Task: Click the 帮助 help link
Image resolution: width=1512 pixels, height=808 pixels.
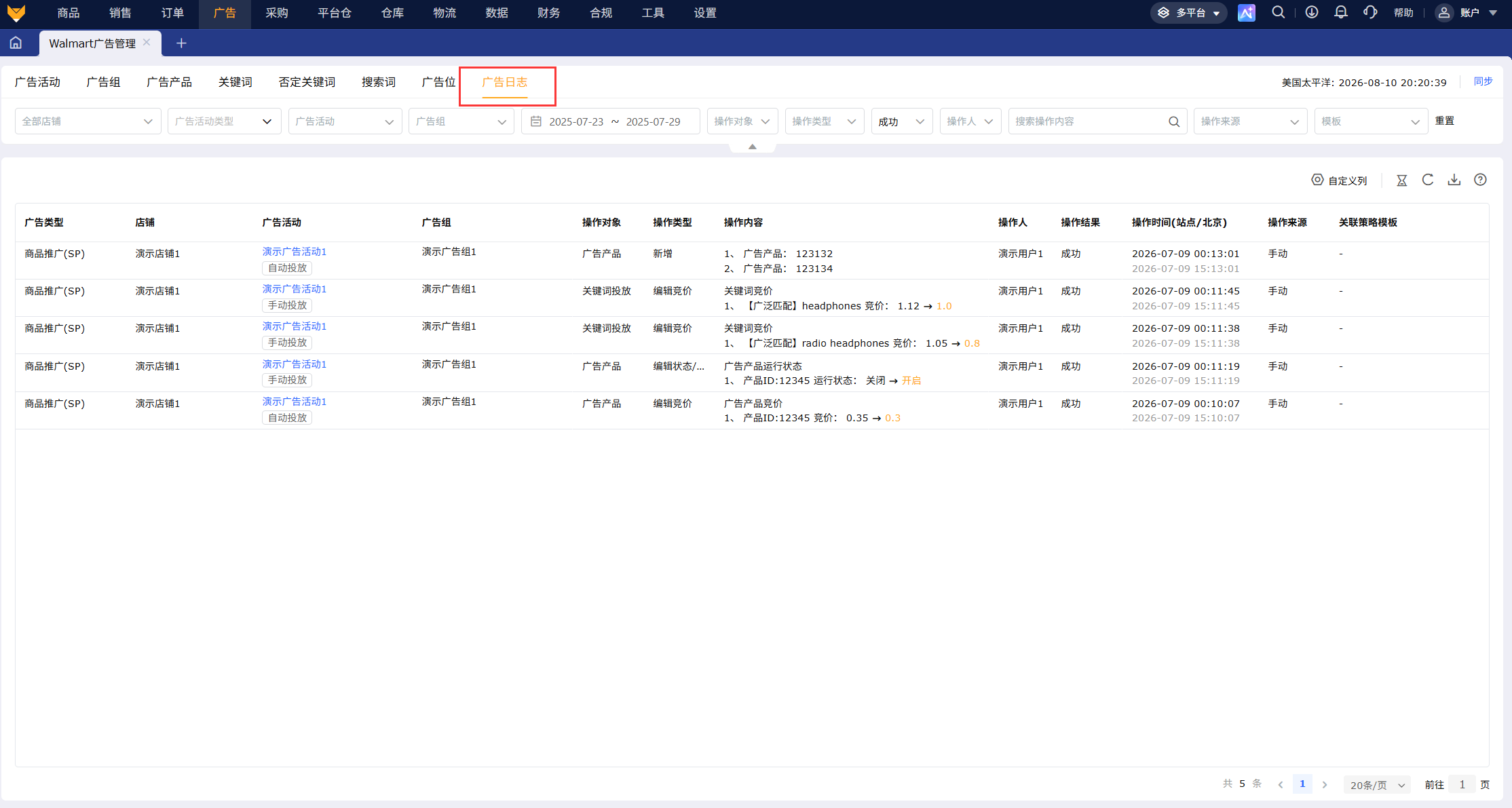Action: [1403, 13]
